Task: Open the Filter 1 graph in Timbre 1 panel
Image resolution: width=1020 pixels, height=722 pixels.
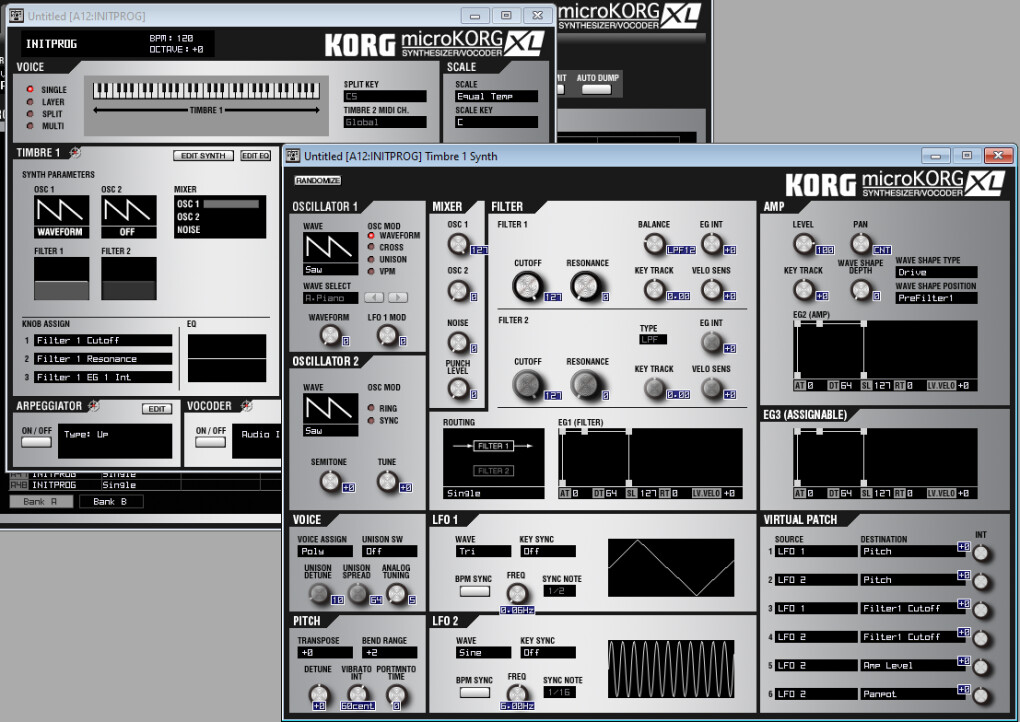Action: coord(61,278)
